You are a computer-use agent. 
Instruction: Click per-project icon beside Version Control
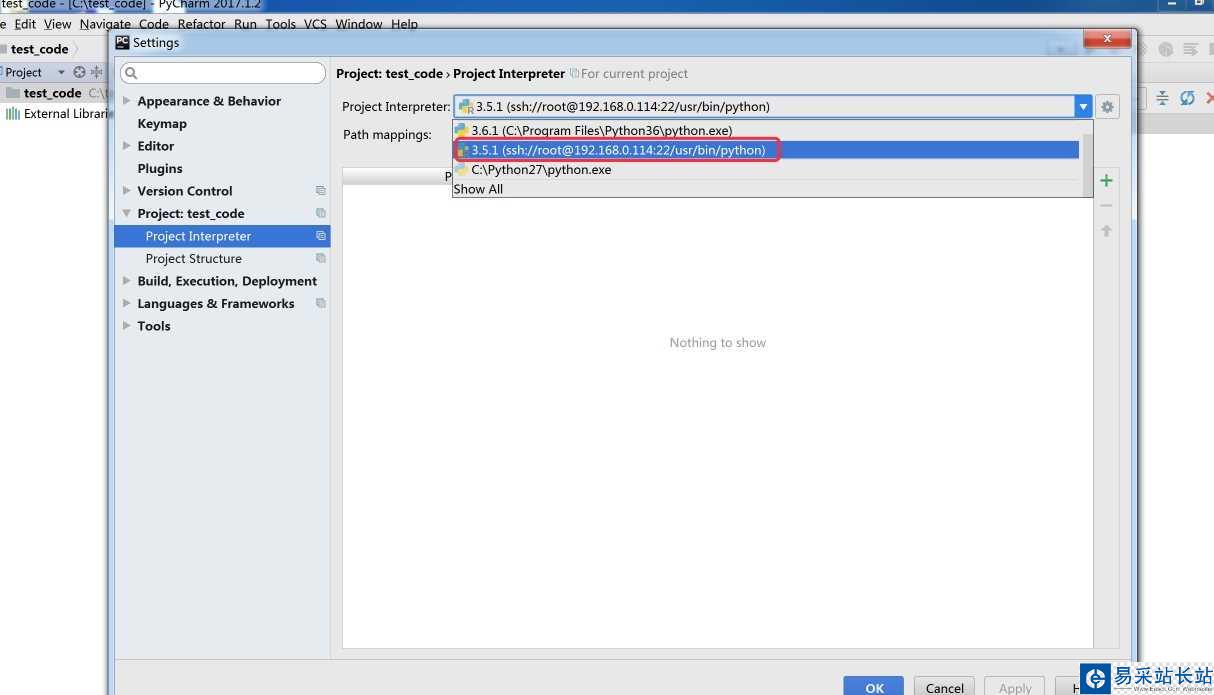(x=321, y=191)
